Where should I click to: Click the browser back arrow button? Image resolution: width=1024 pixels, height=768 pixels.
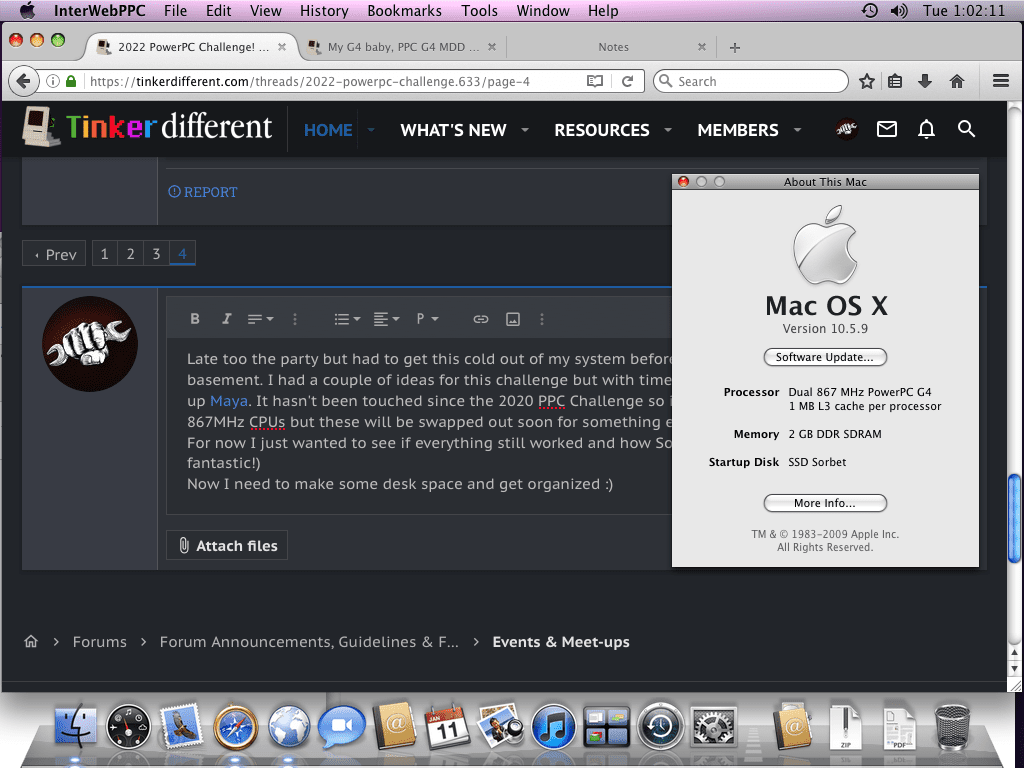(x=23, y=81)
